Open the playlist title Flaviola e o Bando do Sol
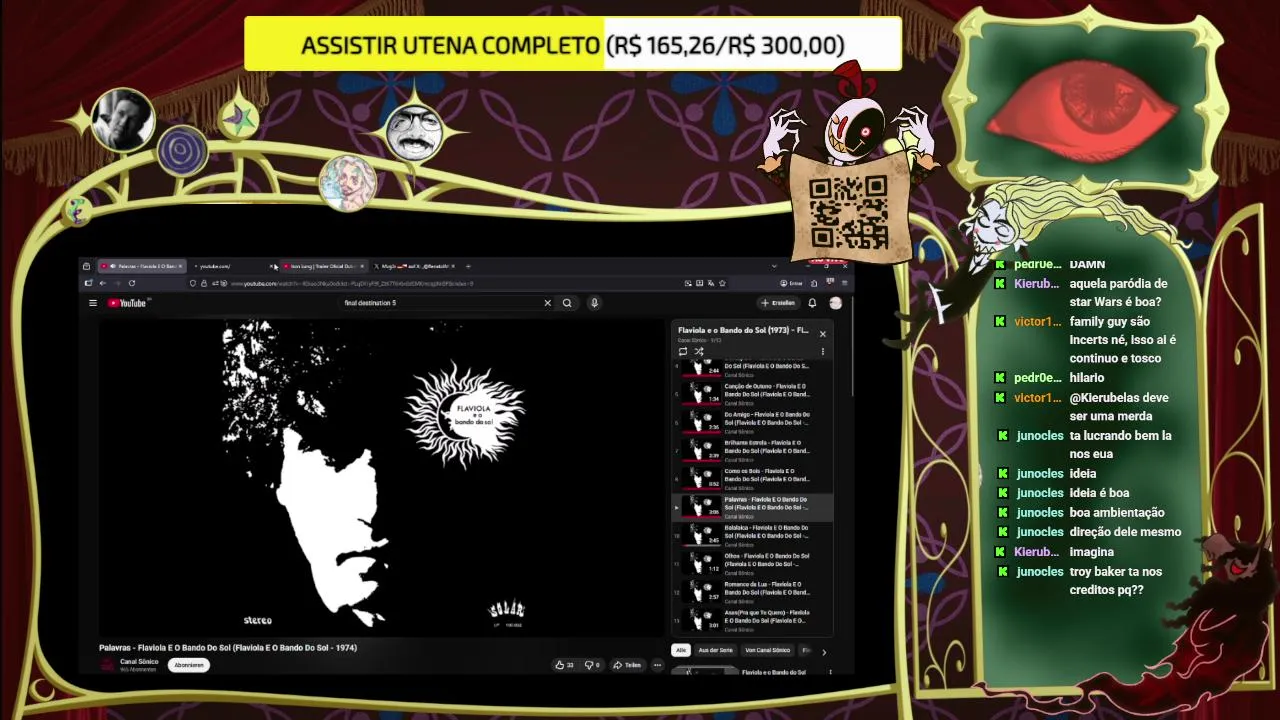The image size is (1280, 720). [743, 330]
